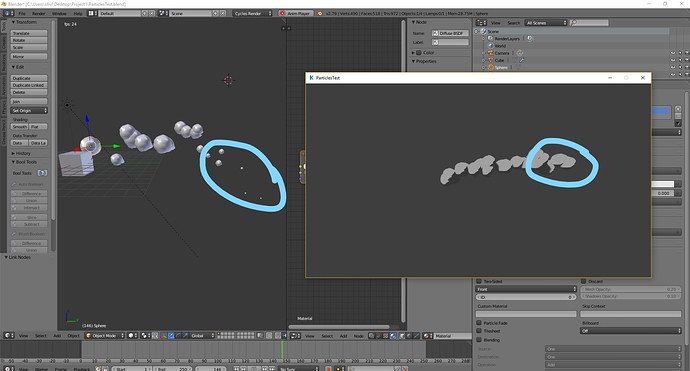Screen dimensions: 690x371
Task: Click the Mirror button
Action: pos(29,56)
